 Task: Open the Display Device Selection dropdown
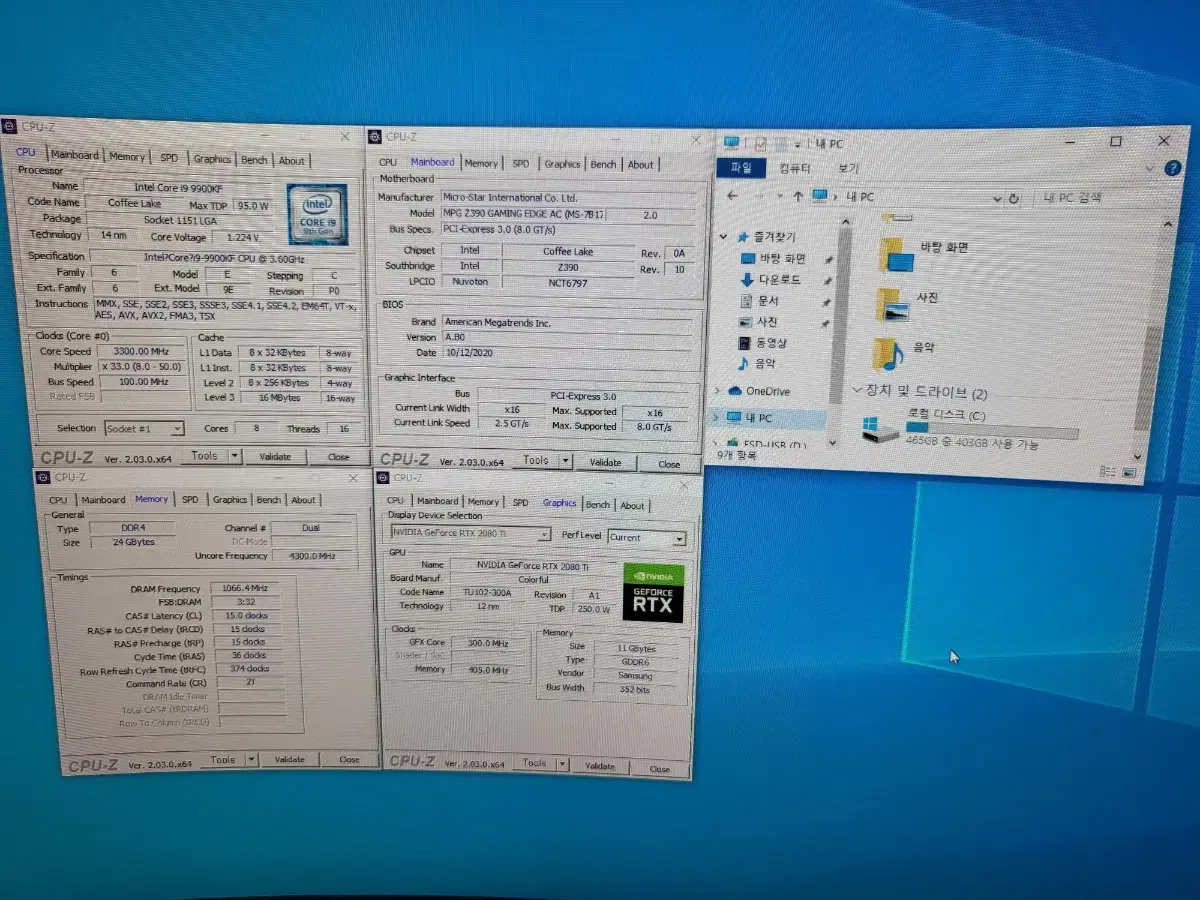(544, 534)
